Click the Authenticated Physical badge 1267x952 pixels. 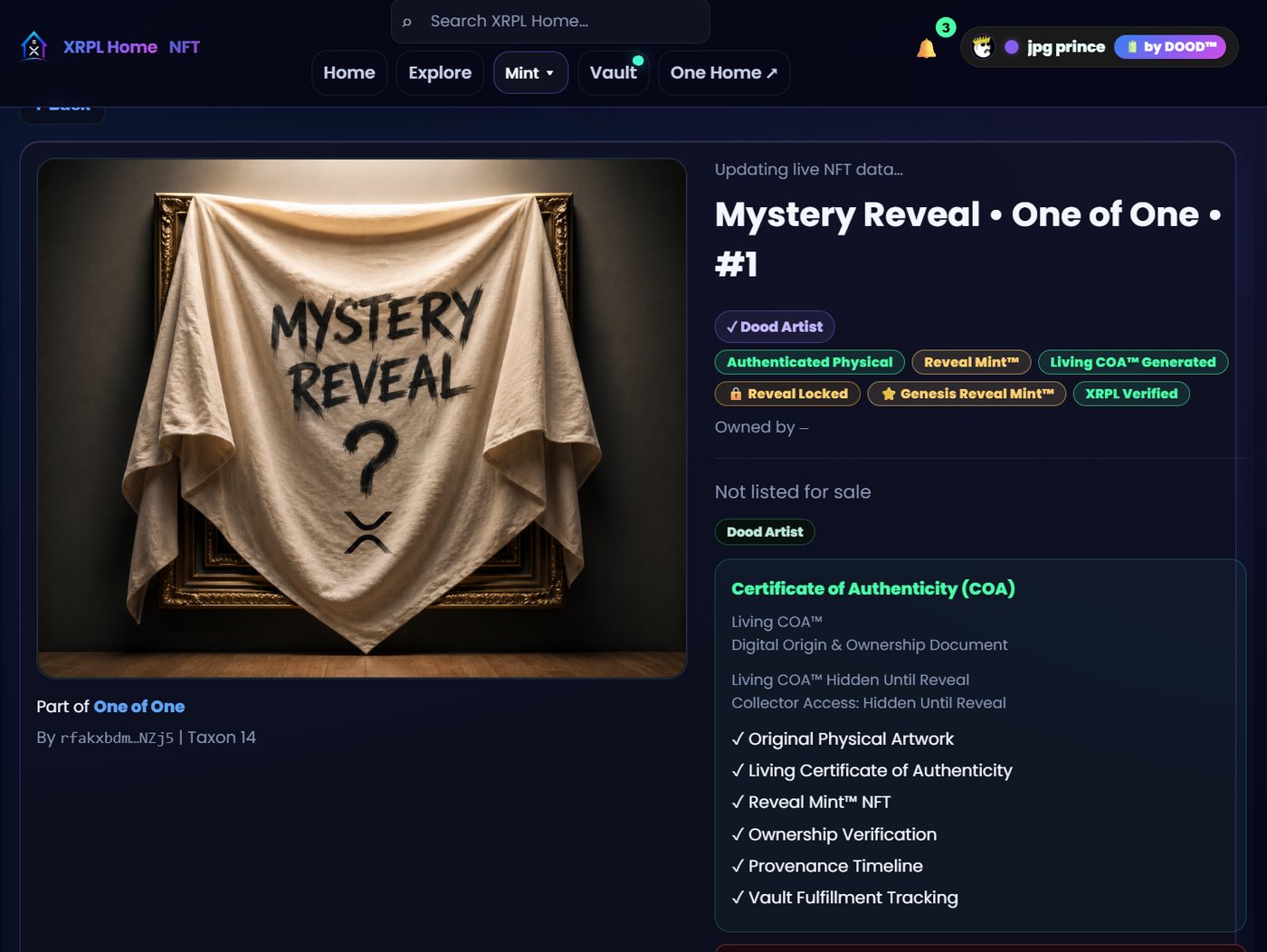tap(810, 362)
